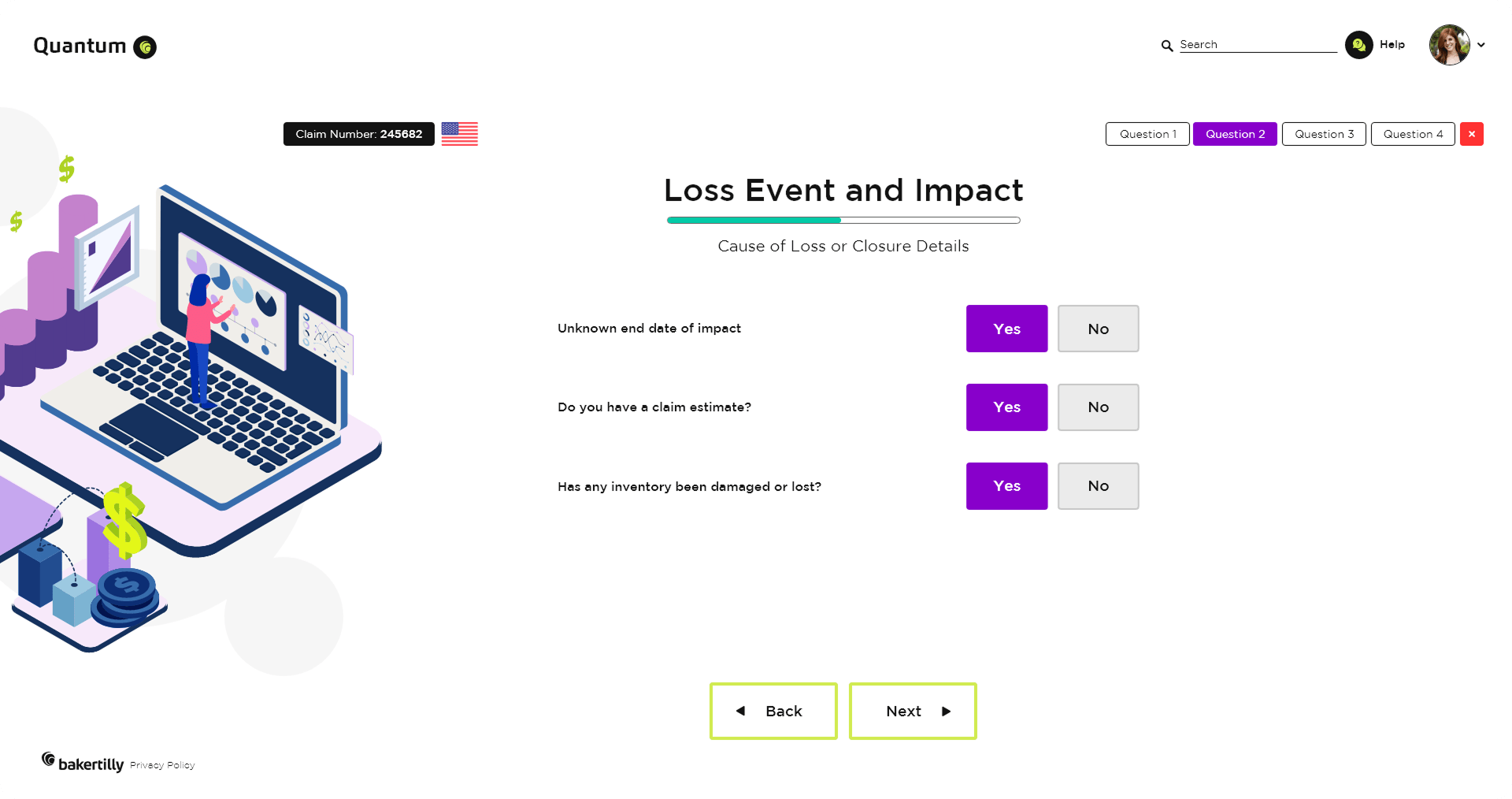This screenshot has width=1512, height=799.
Task: Go to Question 3 tab
Action: 1324,134
